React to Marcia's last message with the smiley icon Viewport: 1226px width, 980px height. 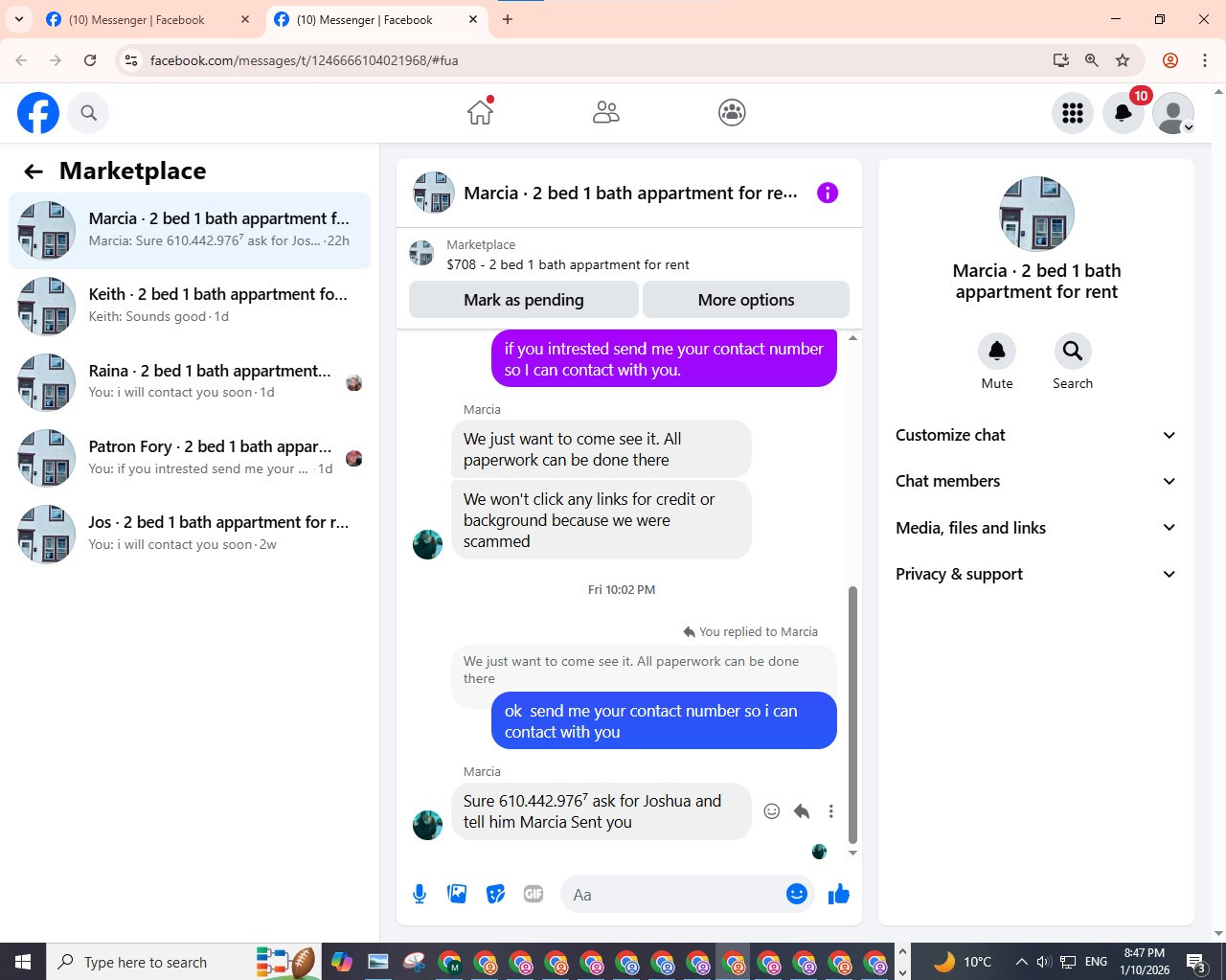pyautogui.click(x=772, y=811)
